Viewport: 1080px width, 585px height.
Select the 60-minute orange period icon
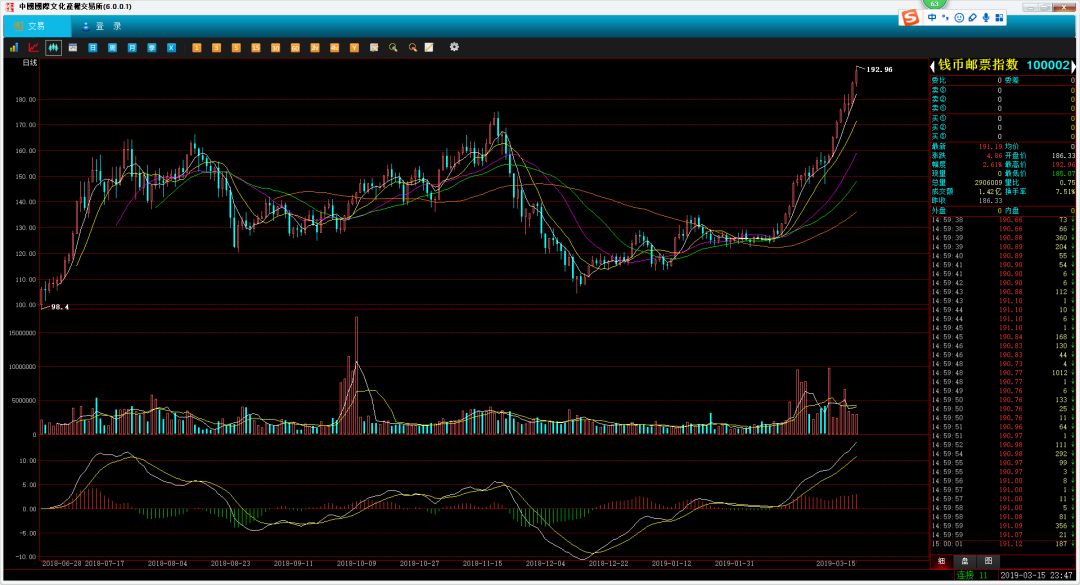tap(295, 48)
